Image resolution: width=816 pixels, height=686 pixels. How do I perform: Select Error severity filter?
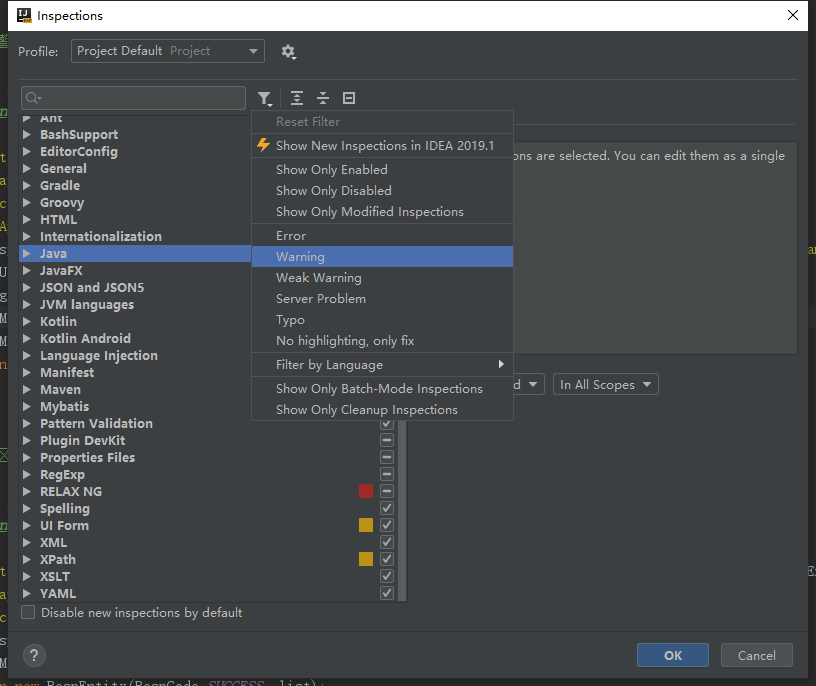(382, 236)
